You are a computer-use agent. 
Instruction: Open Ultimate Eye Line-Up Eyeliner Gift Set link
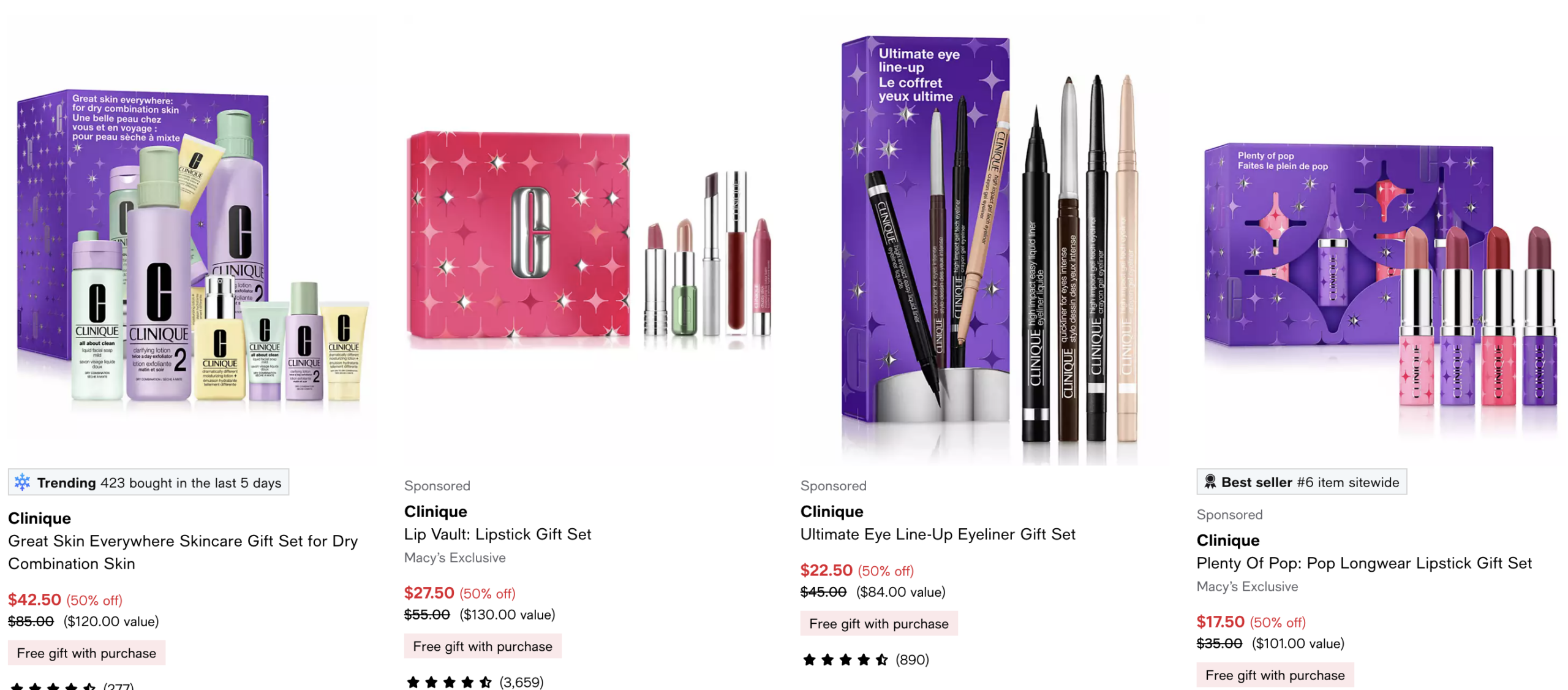coord(938,534)
